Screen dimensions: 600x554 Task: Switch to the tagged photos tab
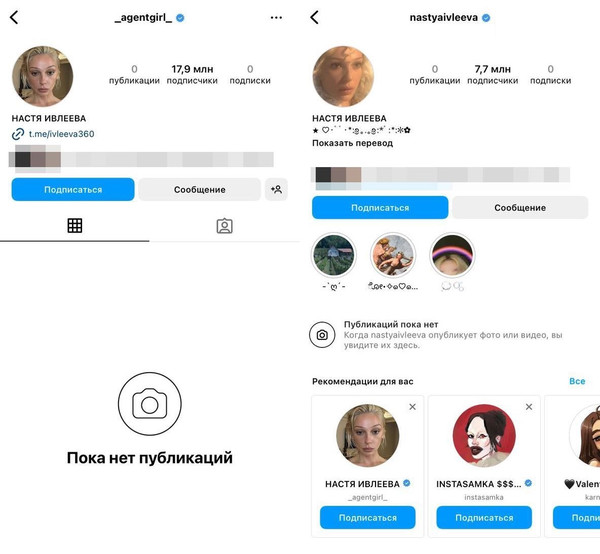pos(225,226)
